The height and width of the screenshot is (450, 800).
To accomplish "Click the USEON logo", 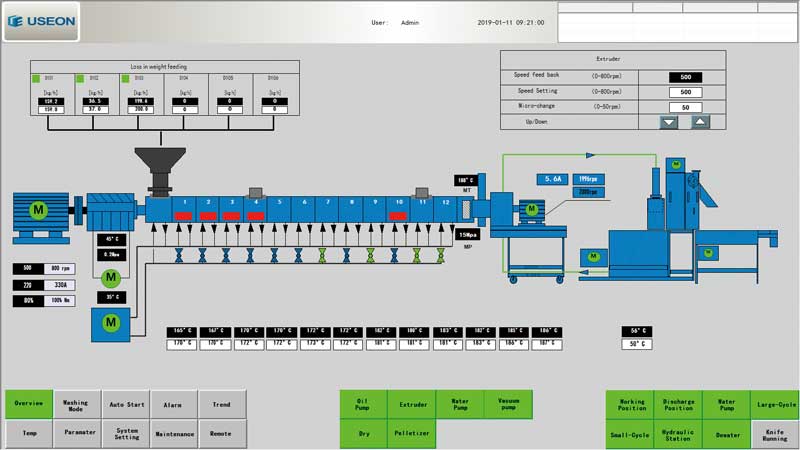I will tap(41, 21).
